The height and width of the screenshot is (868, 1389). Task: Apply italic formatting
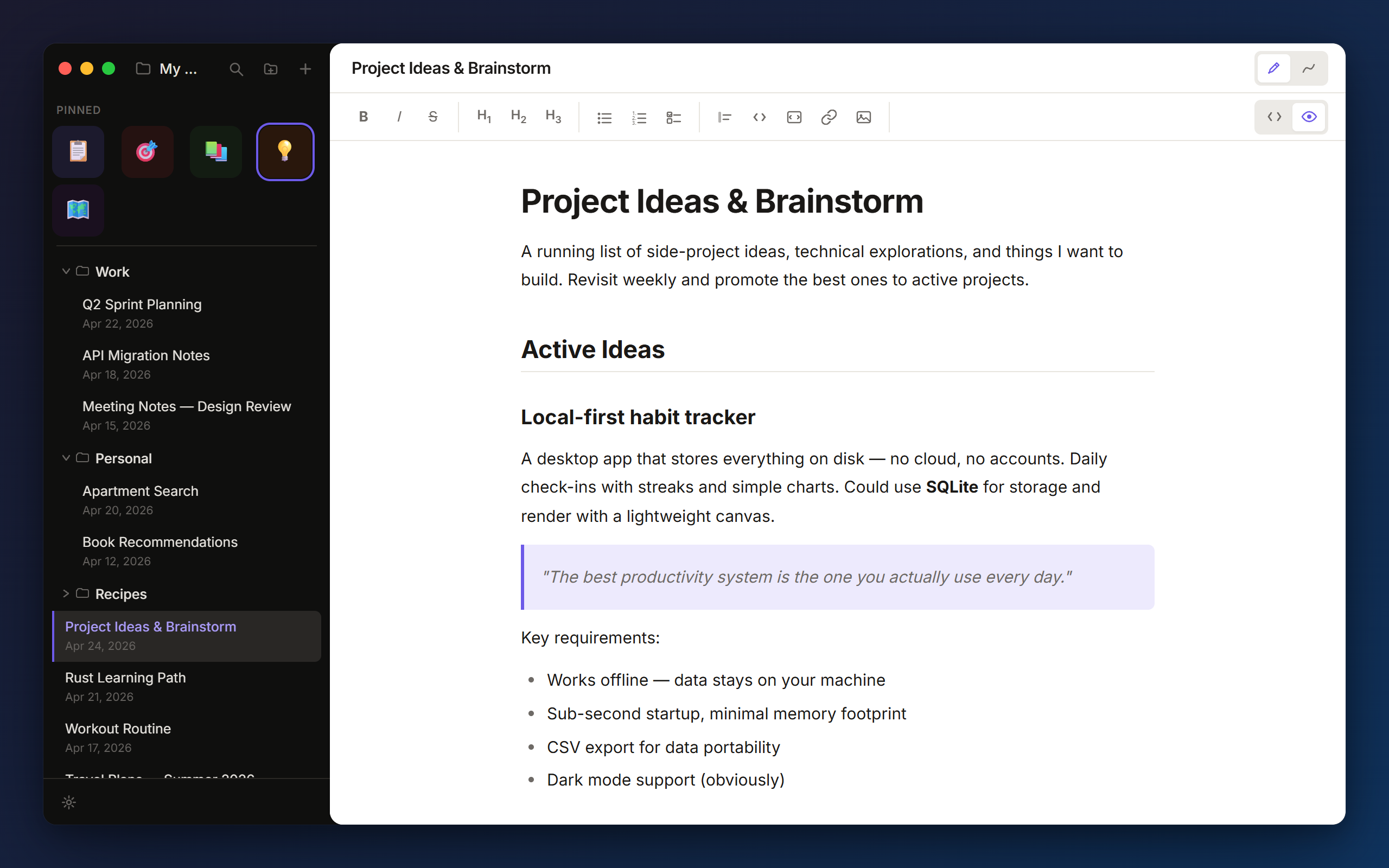pyautogui.click(x=399, y=117)
